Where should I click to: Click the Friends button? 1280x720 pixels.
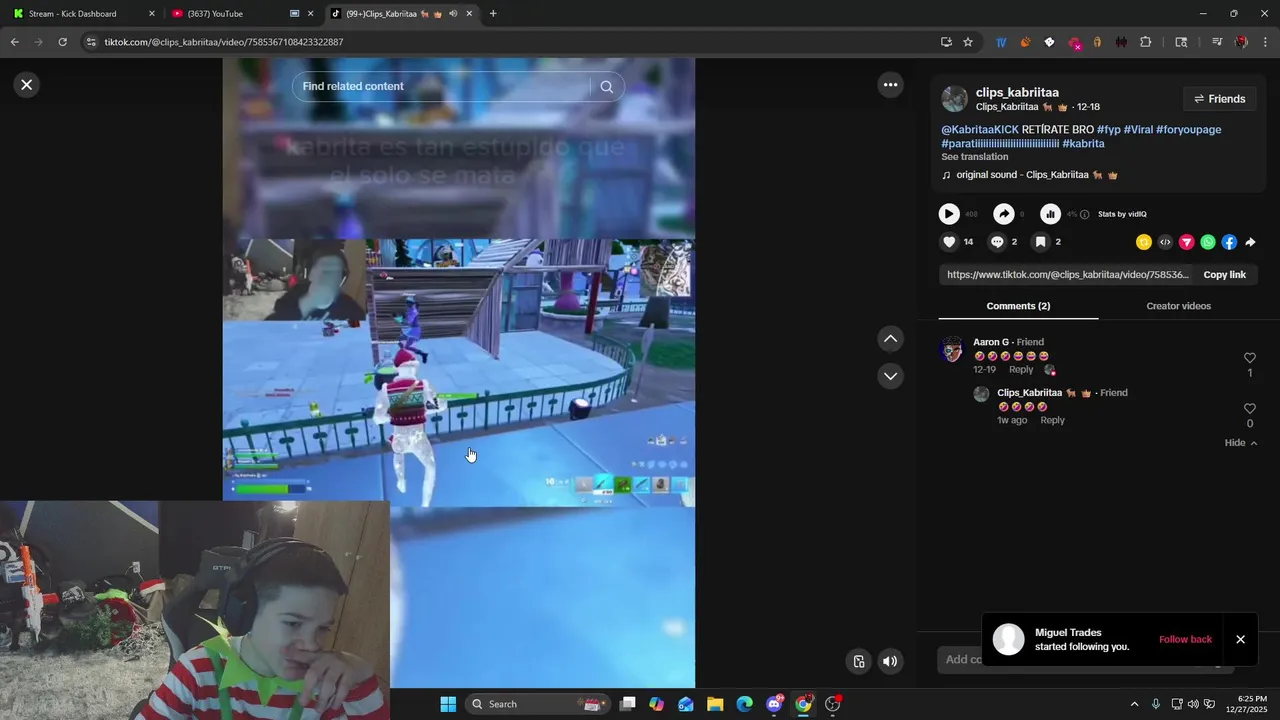click(1219, 99)
